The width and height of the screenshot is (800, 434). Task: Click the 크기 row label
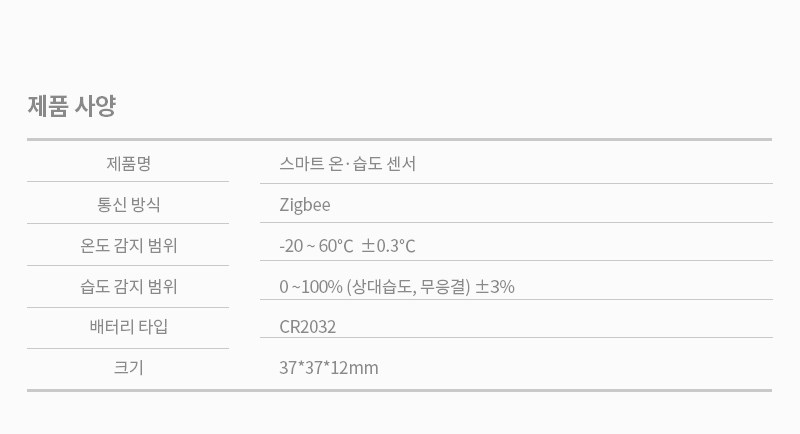pyautogui.click(x=127, y=368)
